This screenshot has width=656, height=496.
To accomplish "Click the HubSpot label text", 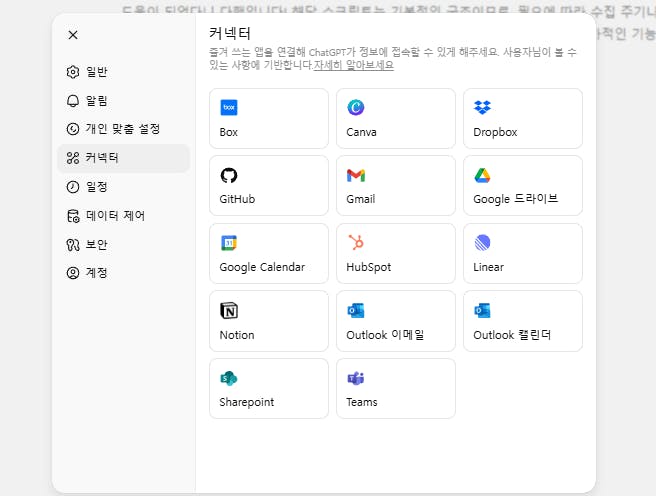I will 369,267.
